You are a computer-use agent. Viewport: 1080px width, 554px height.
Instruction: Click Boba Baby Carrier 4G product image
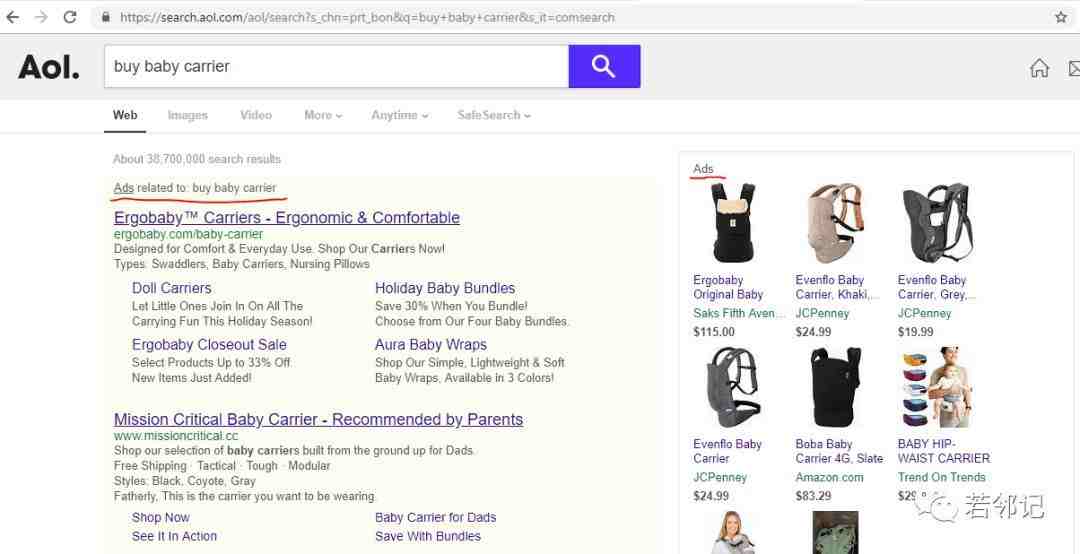click(835, 387)
